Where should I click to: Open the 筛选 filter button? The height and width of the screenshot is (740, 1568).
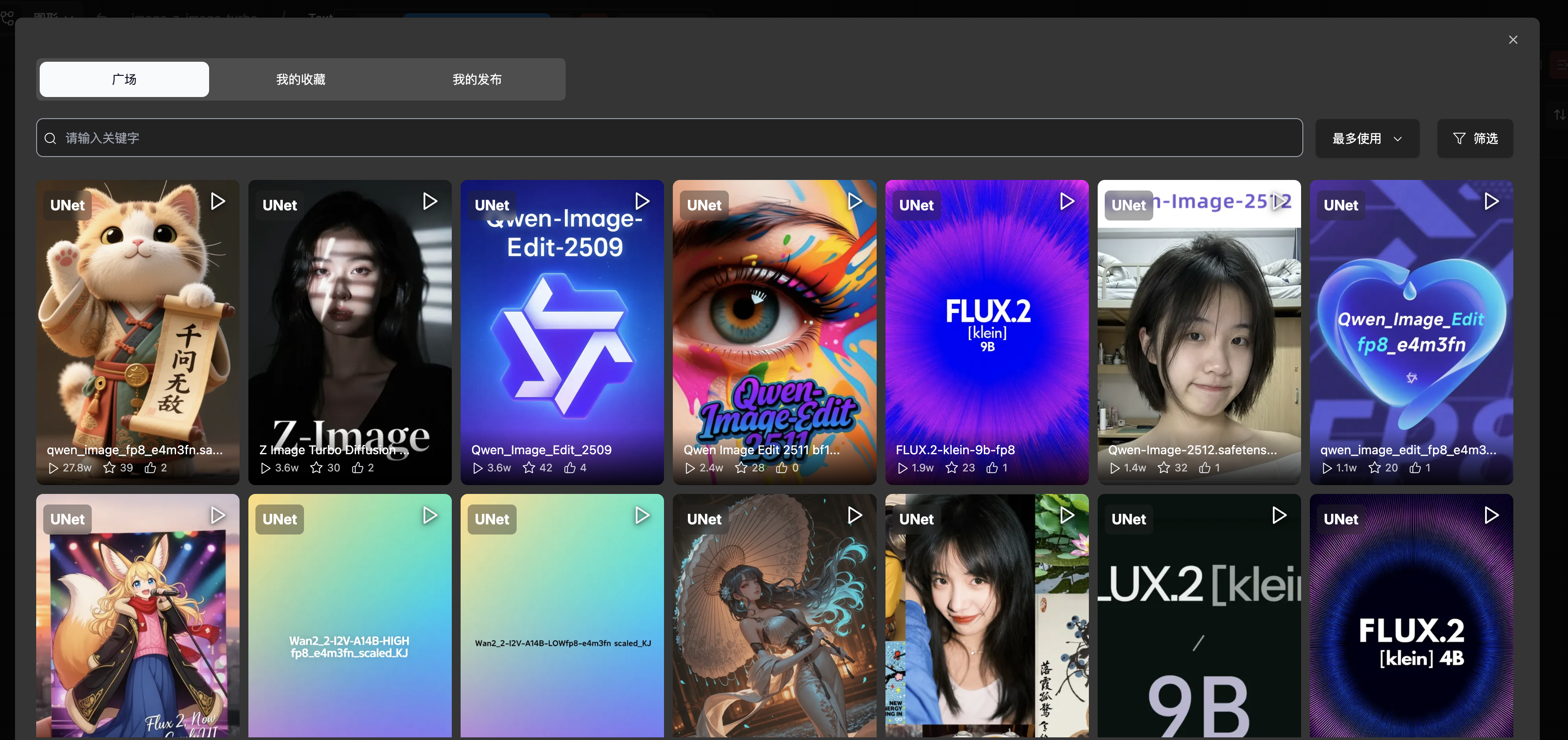coord(1475,138)
